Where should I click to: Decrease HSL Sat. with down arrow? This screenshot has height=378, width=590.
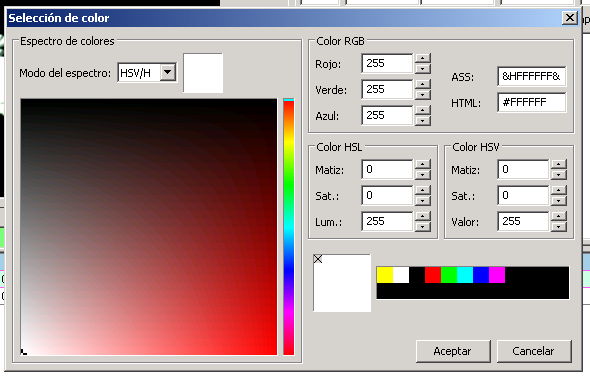pos(423,200)
